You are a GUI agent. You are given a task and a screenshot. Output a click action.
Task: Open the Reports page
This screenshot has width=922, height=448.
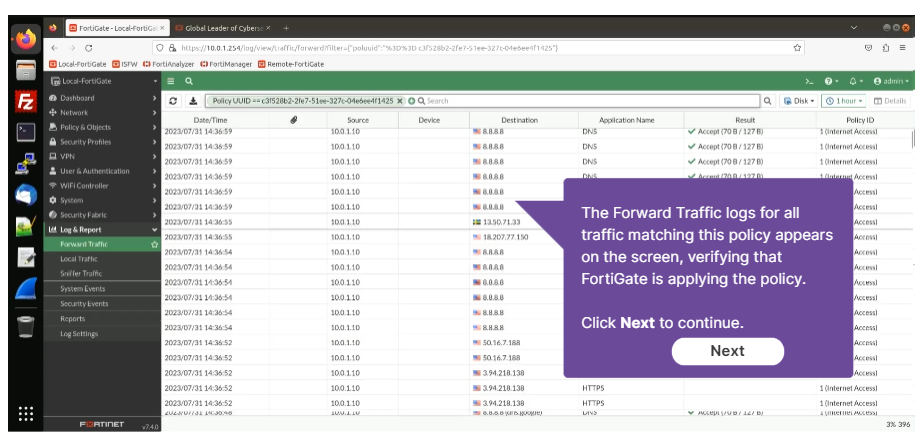102,319
